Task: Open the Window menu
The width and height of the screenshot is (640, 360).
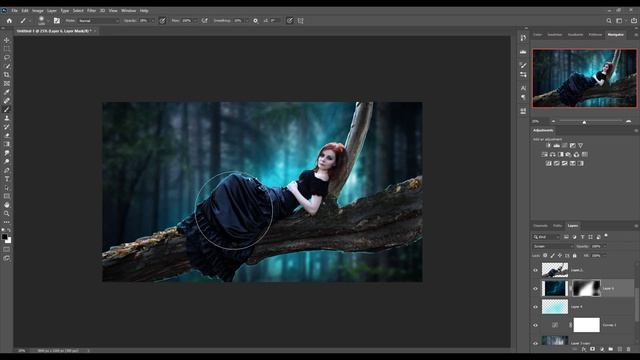Action: (128, 11)
